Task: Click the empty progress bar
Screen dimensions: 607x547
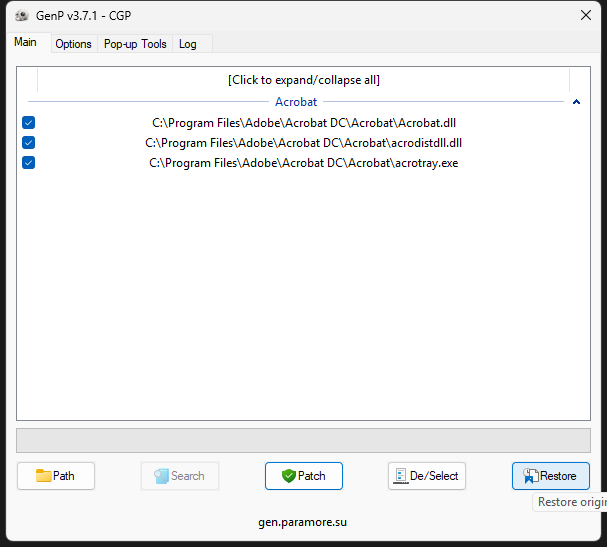Action: pos(303,441)
